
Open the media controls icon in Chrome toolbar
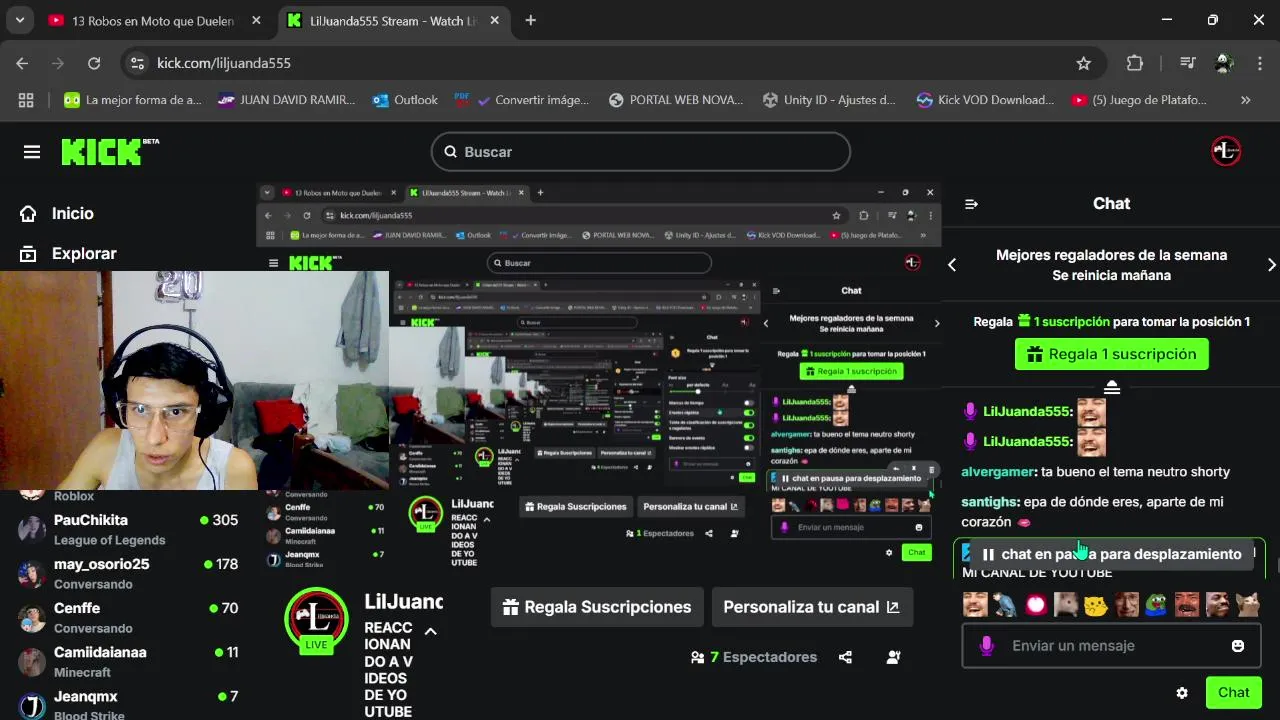click(1187, 63)
